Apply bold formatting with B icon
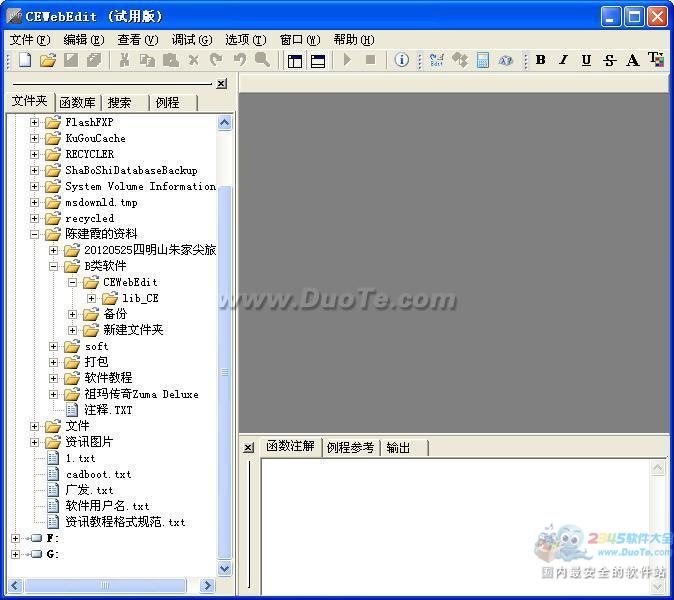 (541, 60)
